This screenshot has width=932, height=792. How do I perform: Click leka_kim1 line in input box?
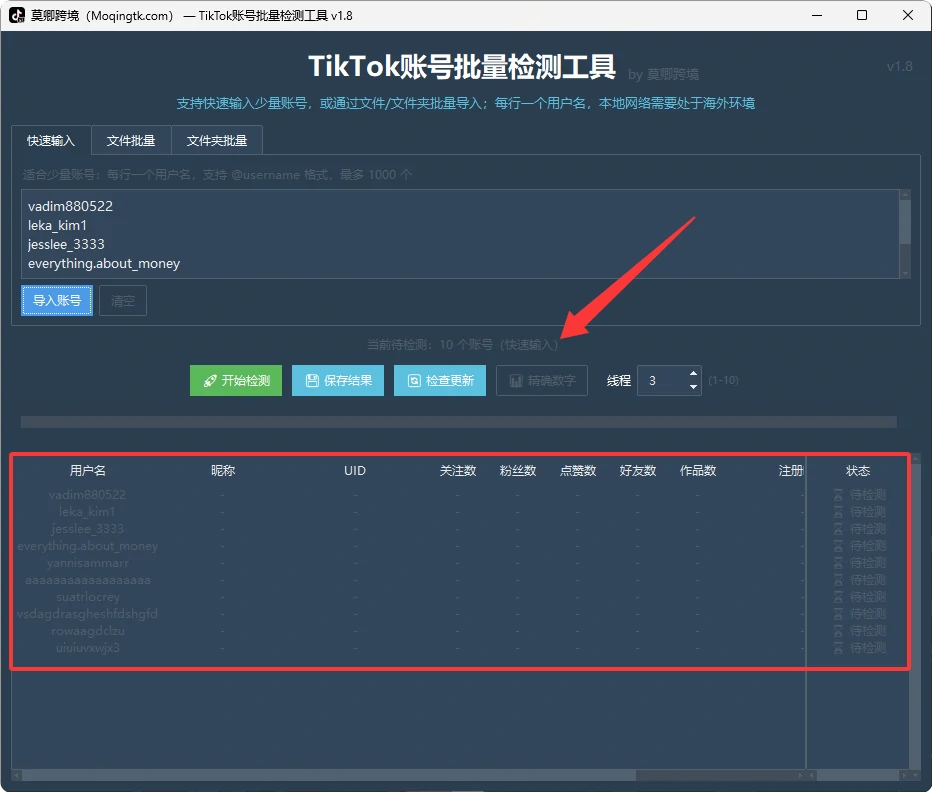point(58,225)
